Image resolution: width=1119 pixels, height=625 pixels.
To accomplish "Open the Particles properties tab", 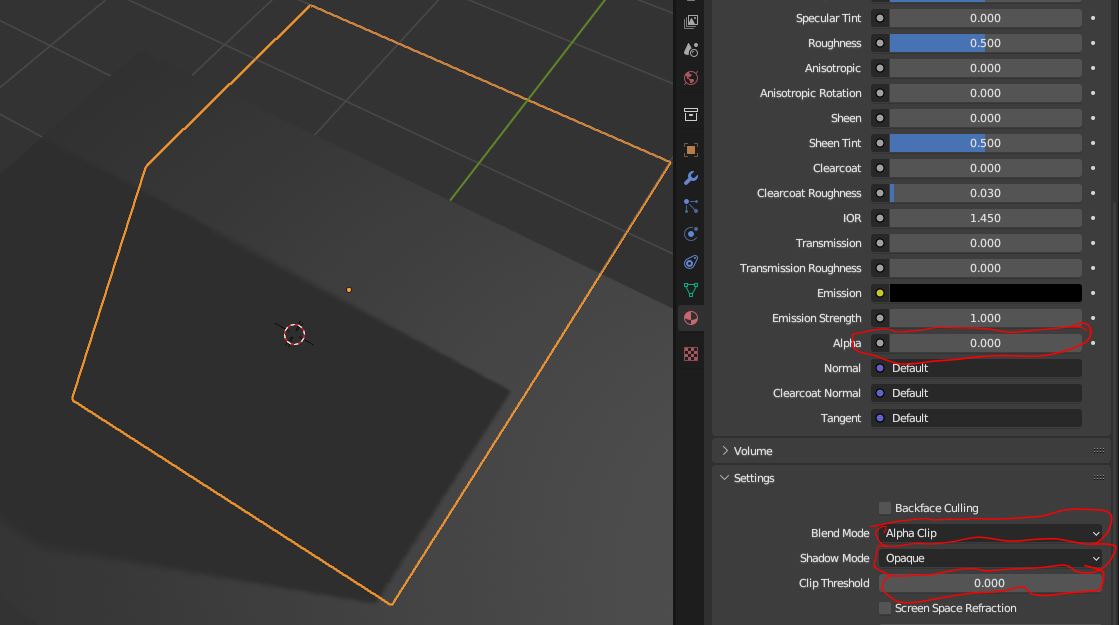I will [690, 206].
